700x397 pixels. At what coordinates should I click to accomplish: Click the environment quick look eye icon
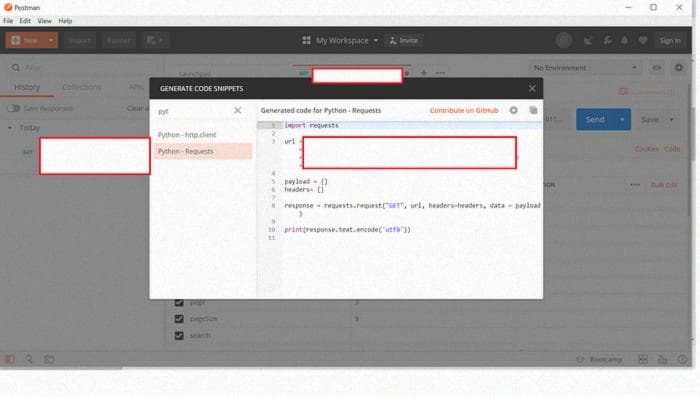coord(656,68)
